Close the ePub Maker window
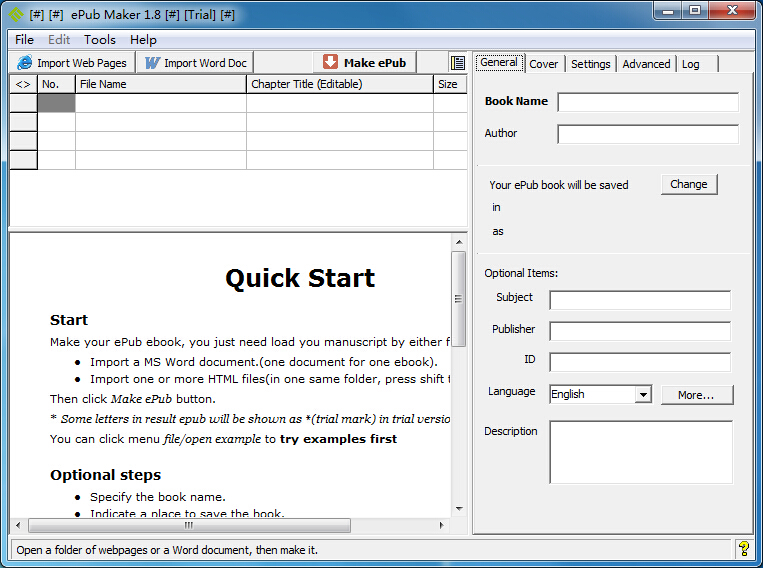 (732, 11)
